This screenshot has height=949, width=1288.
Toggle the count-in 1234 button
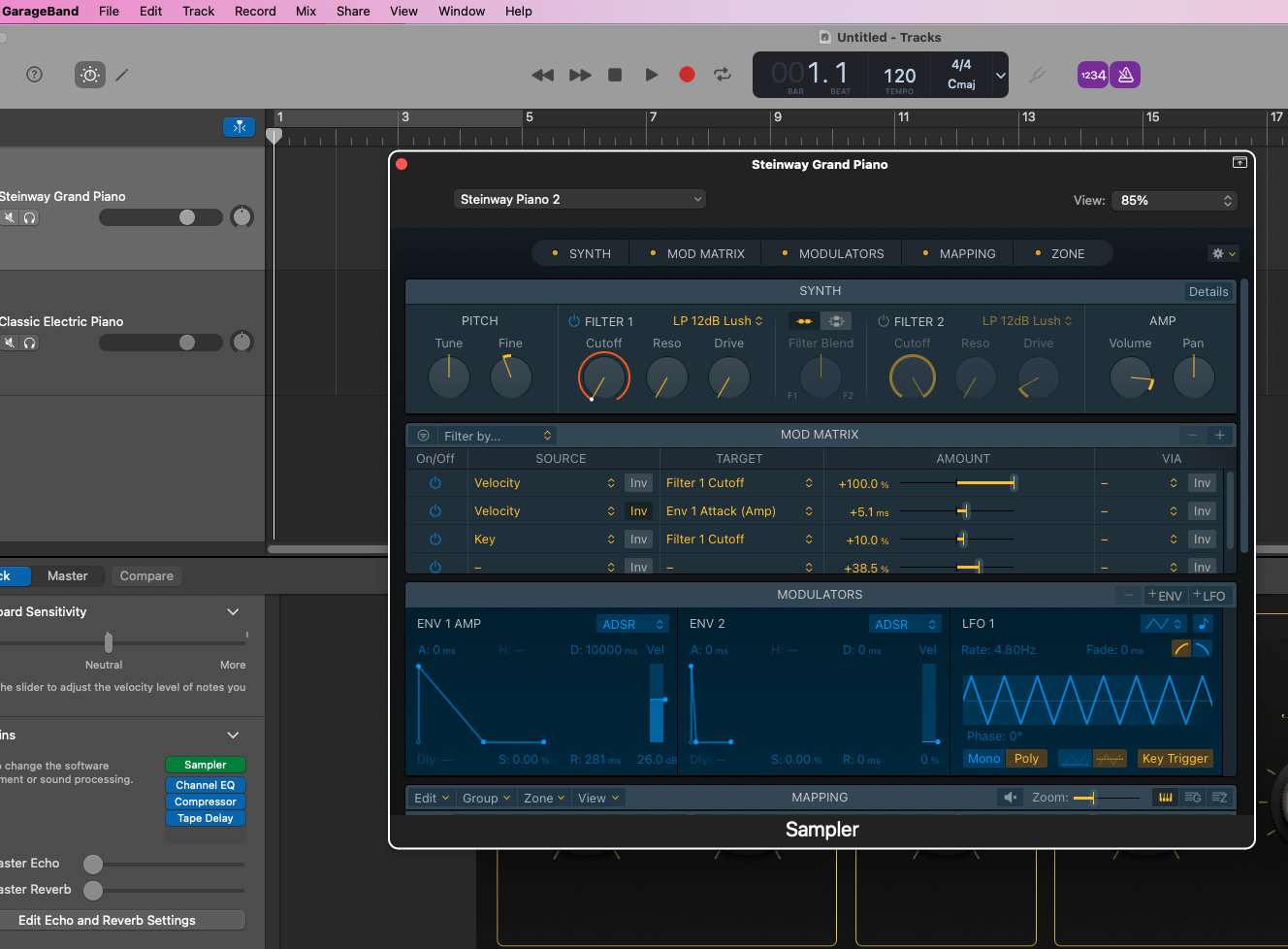coord(1093,75)
